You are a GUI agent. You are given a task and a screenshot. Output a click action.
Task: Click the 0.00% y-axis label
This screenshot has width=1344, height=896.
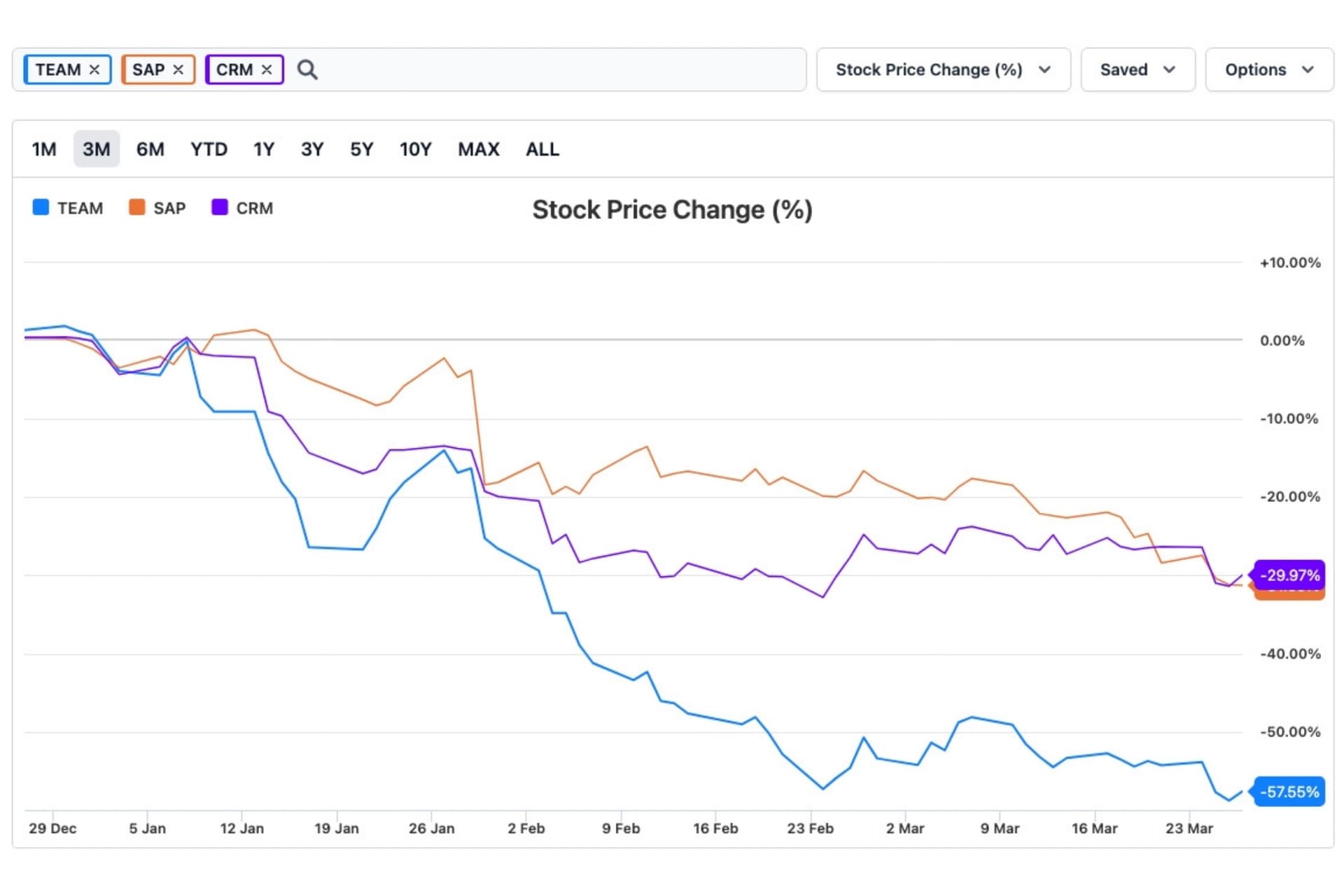pyautogui.click(x=1282, y=341)
